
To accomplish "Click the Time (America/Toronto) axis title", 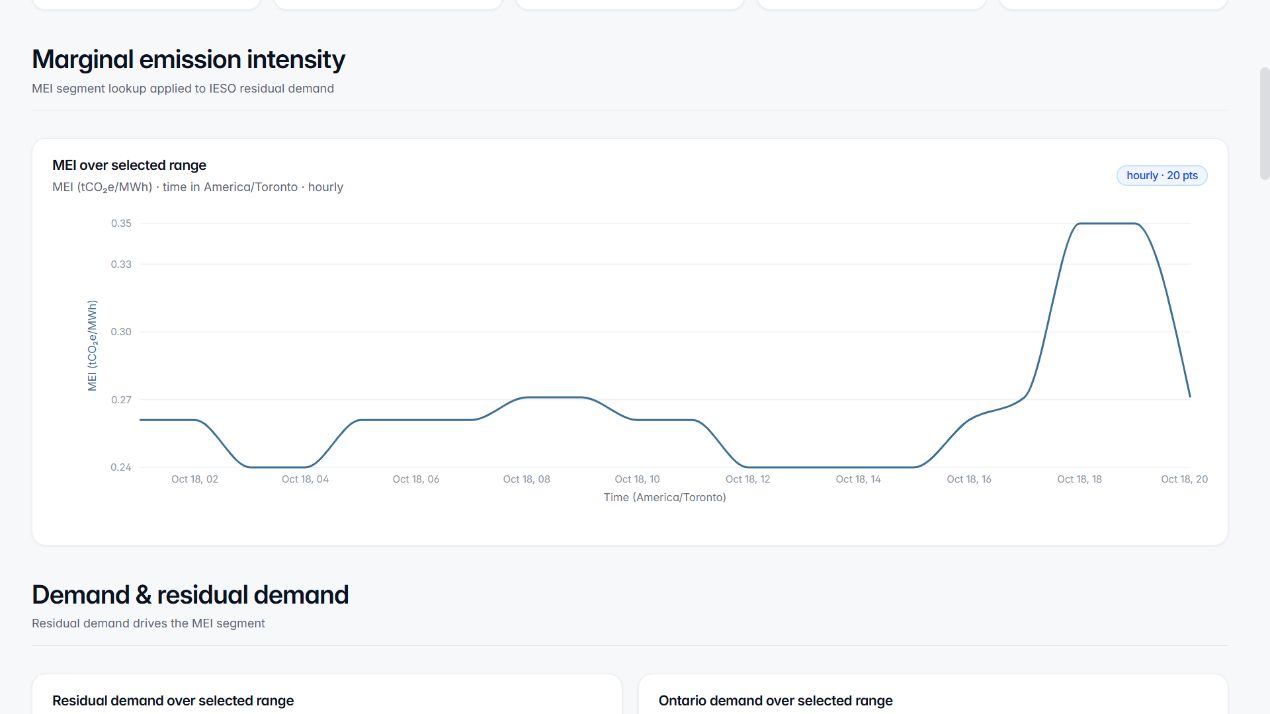I will pyautogui.click(x=665, y=497).
